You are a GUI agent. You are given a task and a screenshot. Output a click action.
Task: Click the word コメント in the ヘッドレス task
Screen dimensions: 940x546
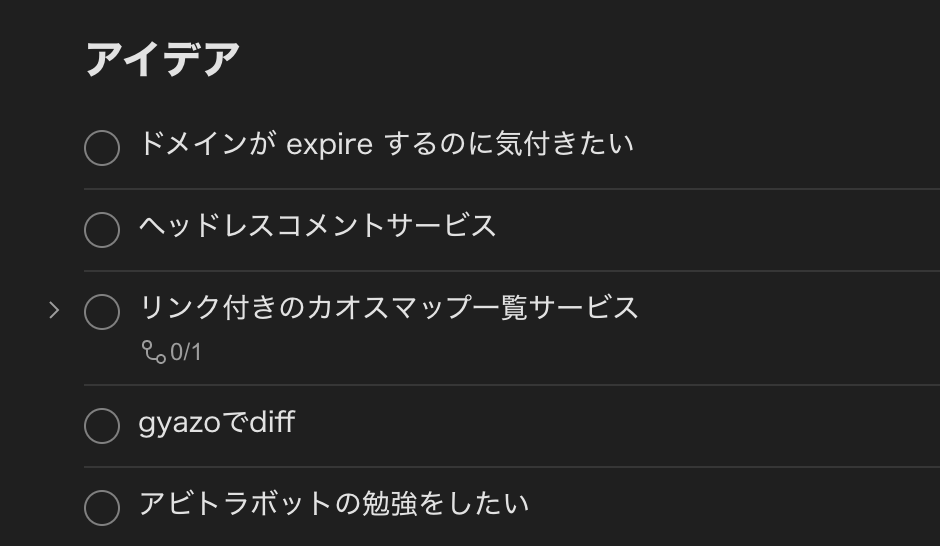[x=330, y=226]
